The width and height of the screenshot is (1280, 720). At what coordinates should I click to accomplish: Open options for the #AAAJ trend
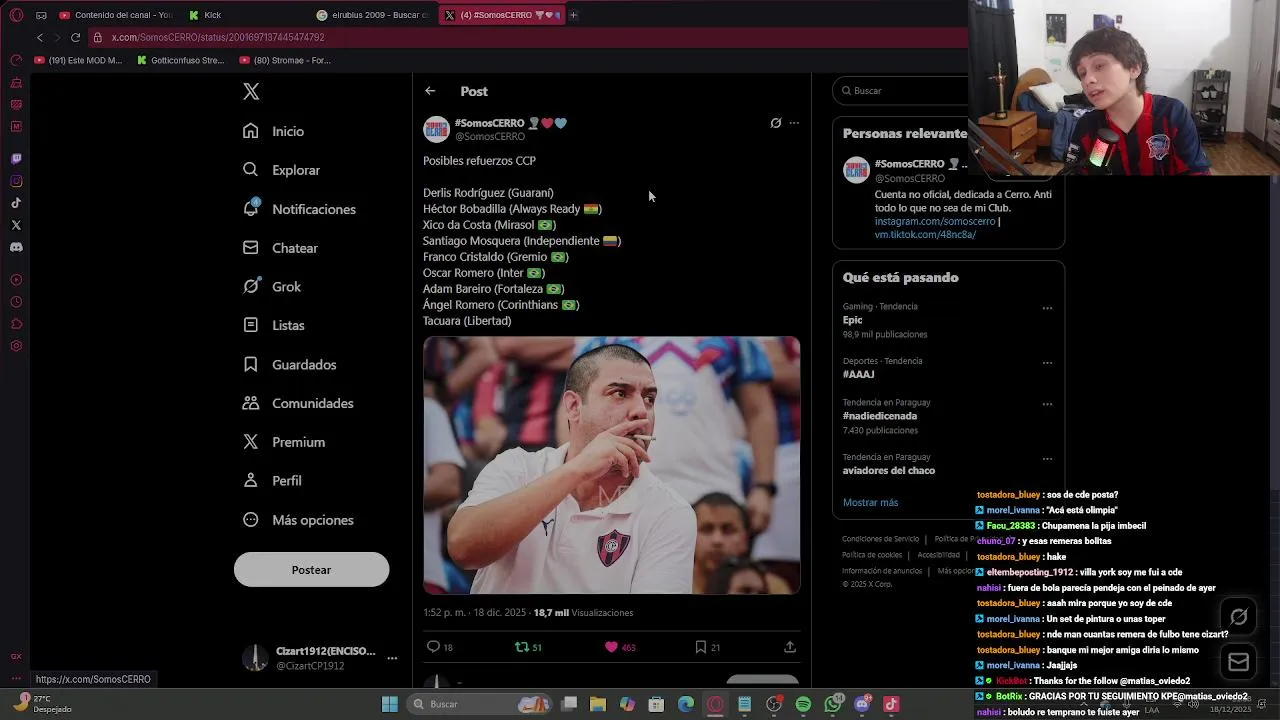click(1047, 362)
